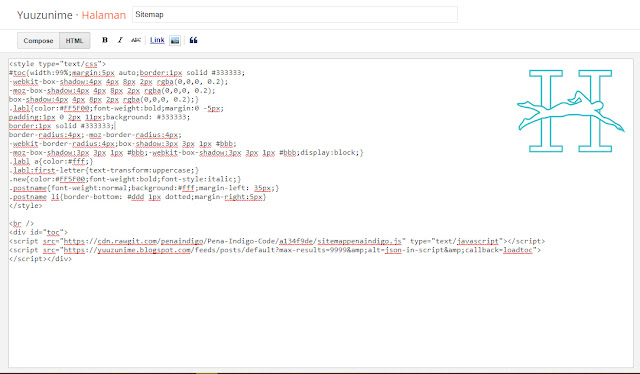640x374 pixels.
Task: Apply strikethrough formatting
Action: pyautogui.click(x=136, y=40)
